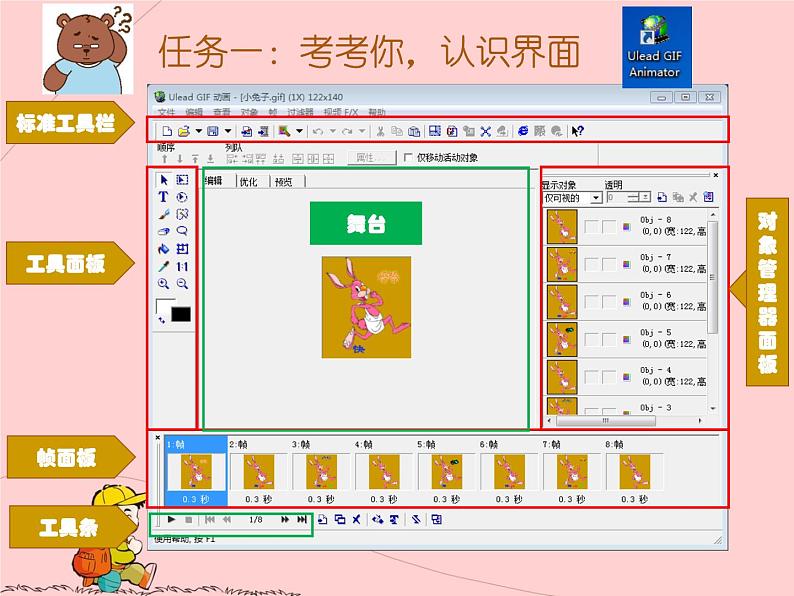Expand the Save dropdown arrow
The width and height of the screenshot is (794, 596).
[x=228, y=131]
